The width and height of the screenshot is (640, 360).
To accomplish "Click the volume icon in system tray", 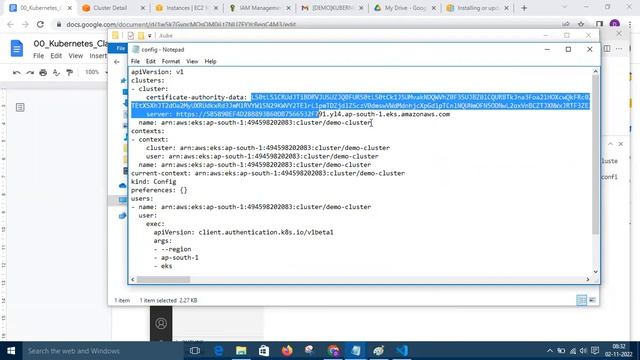I will click(583, 351).
